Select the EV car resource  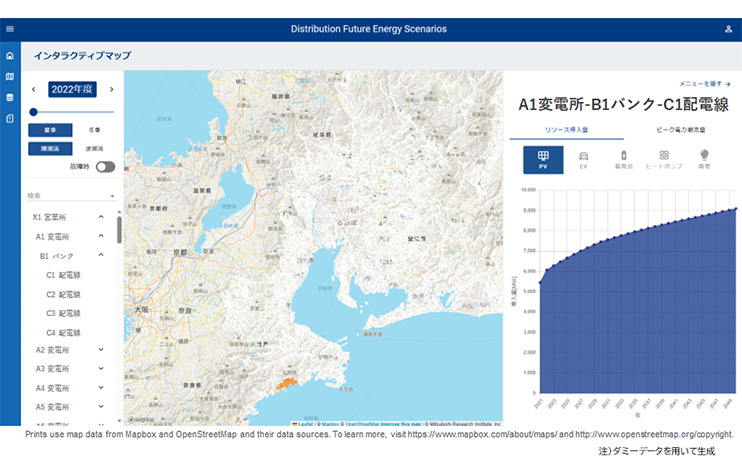583,160
